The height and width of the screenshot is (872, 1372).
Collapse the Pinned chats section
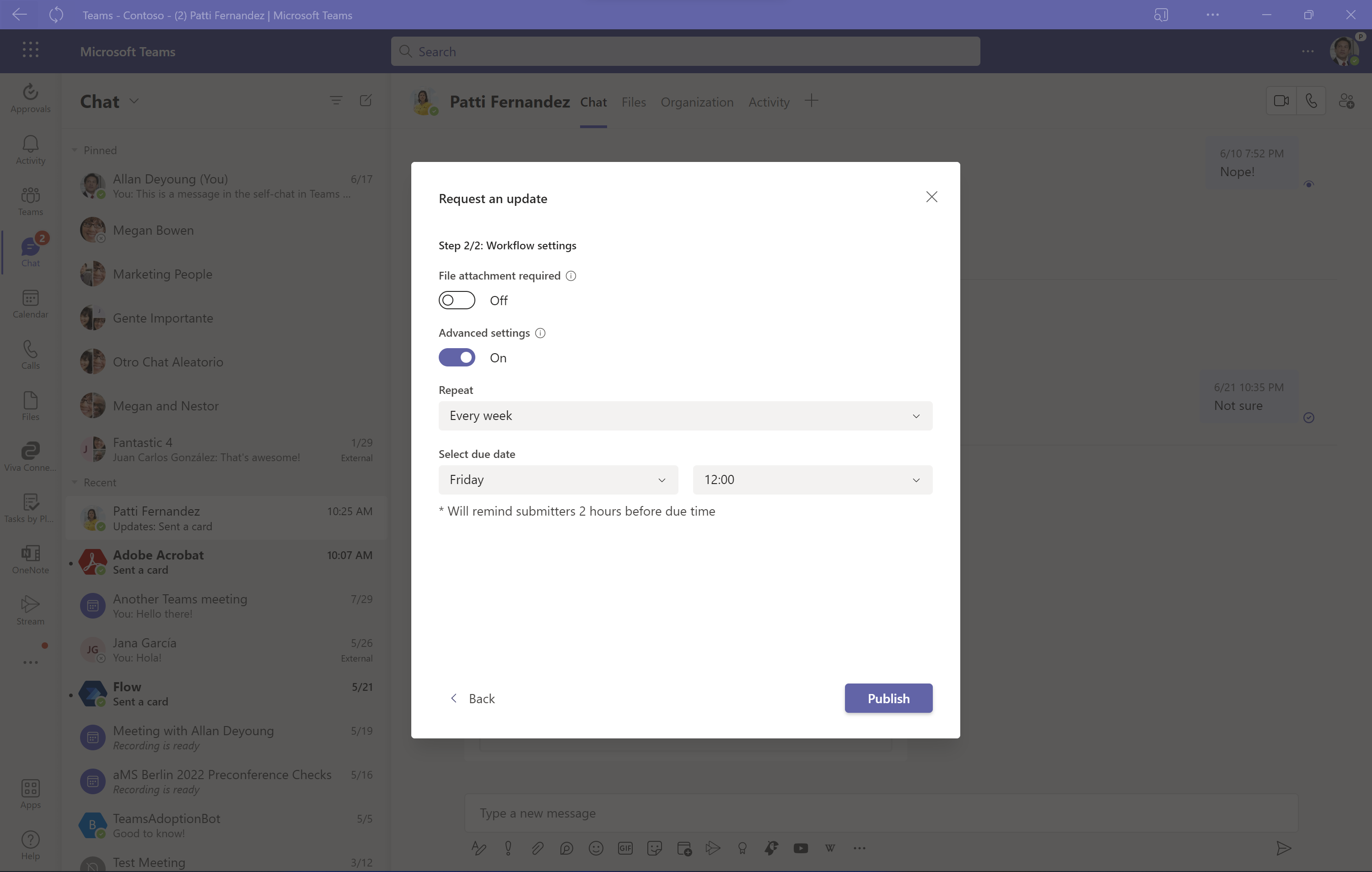coord(75,150)
